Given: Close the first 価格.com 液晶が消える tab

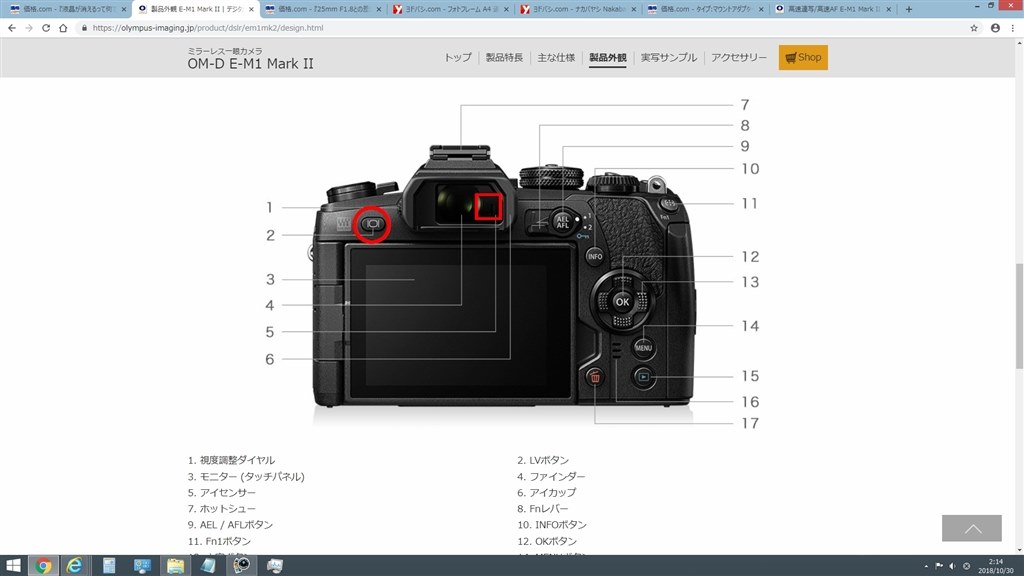Looking at the screenshot, I should [124, 9].
